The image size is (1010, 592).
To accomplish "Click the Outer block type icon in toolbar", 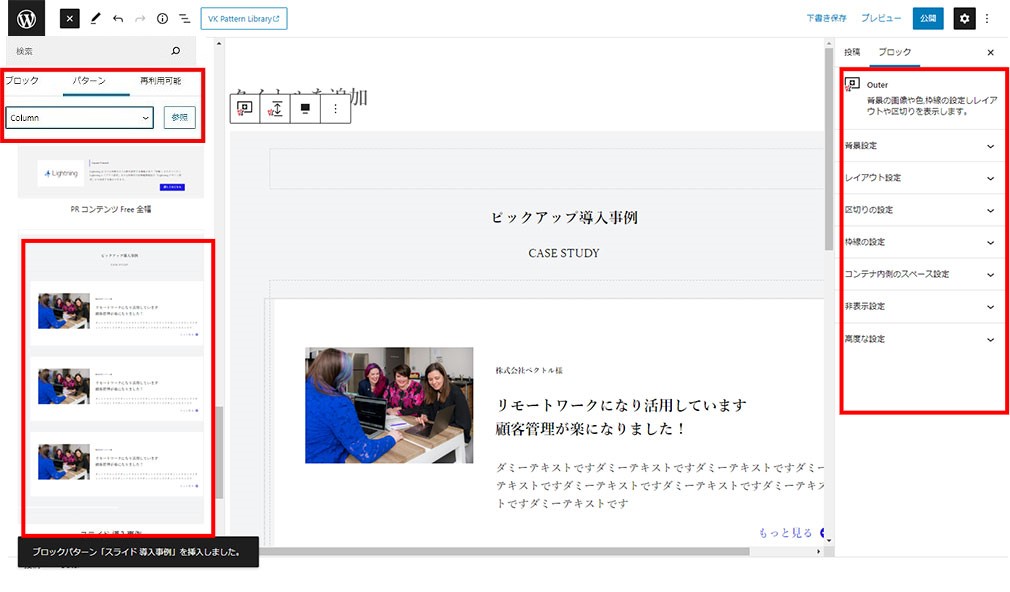I will (245, 108).
